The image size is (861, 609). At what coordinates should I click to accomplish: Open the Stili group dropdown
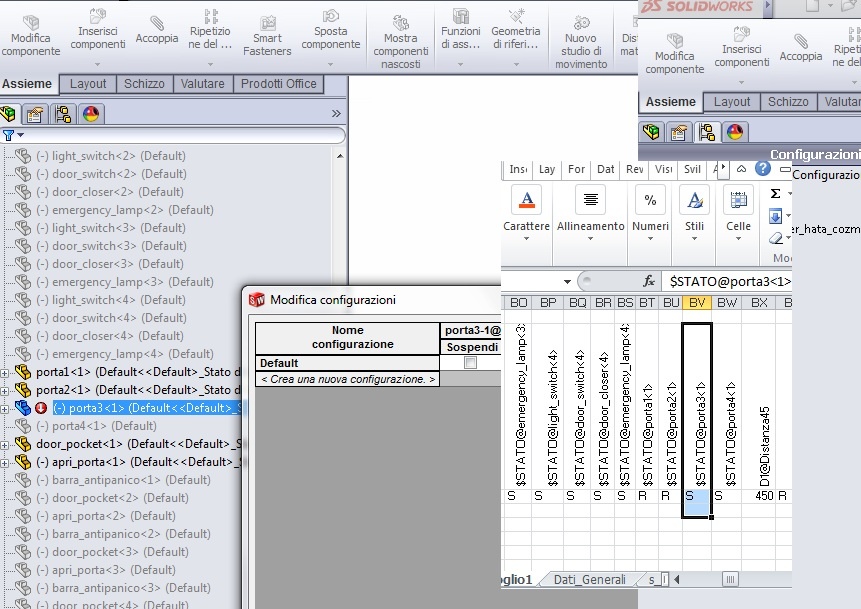click(x=694, y=238)
